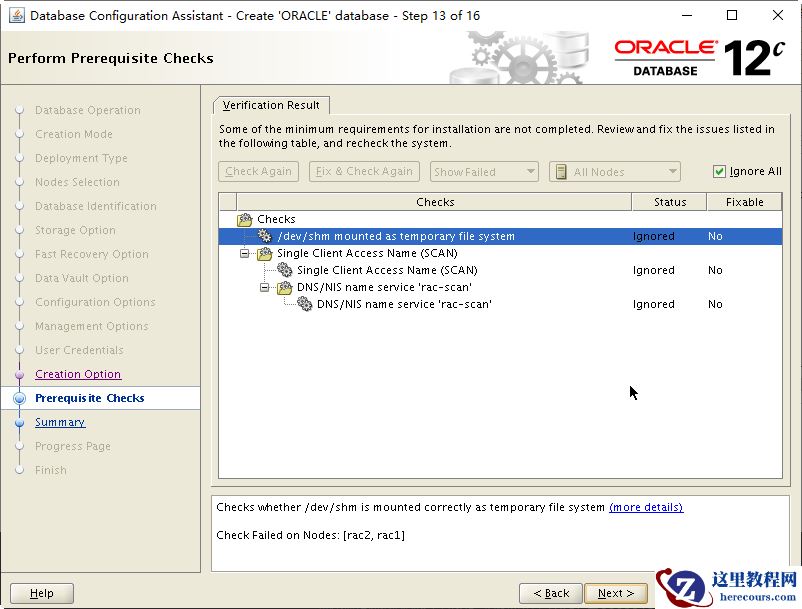Click the Prerequisite Checks step bullet
Screen dimensions: 802x609
(19, 398)
